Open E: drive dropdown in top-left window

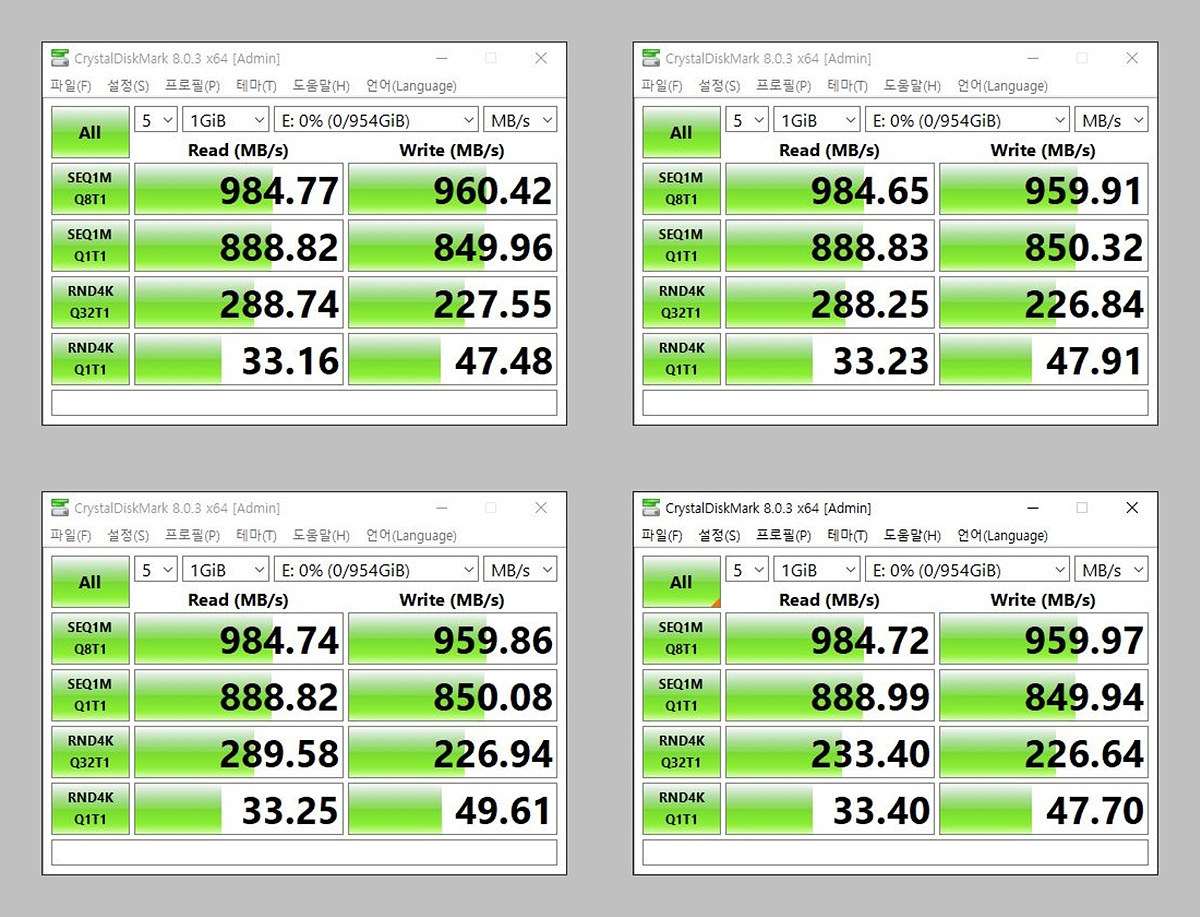click(376, 120)
